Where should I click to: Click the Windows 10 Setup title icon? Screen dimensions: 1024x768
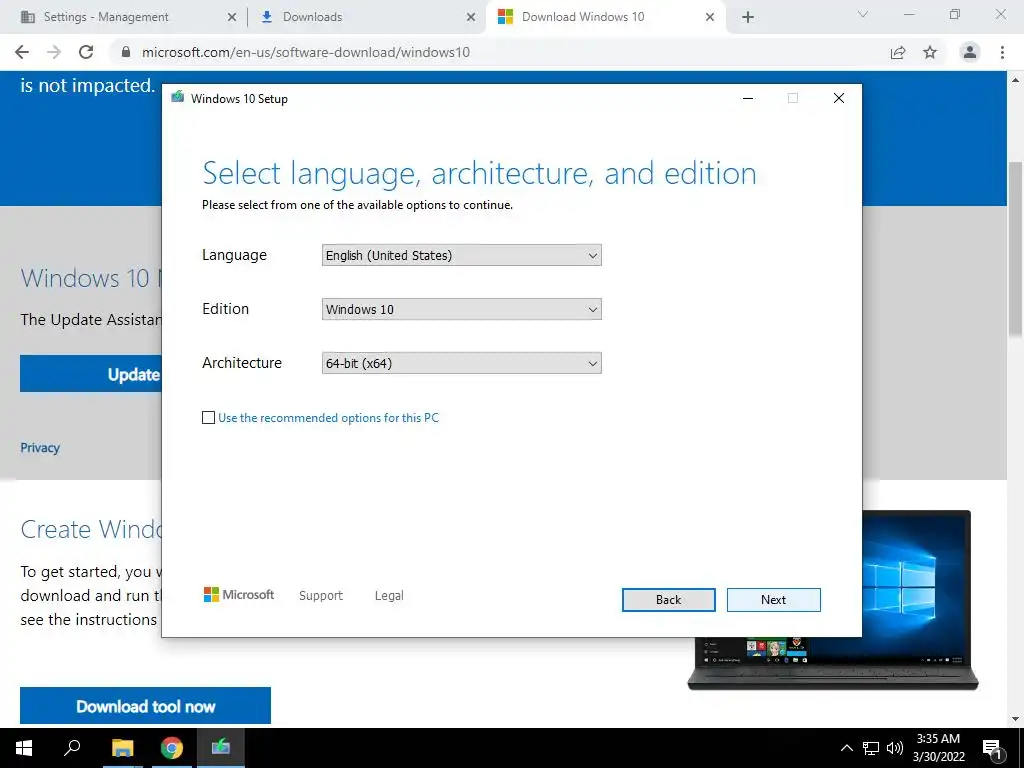pos(178,98)
